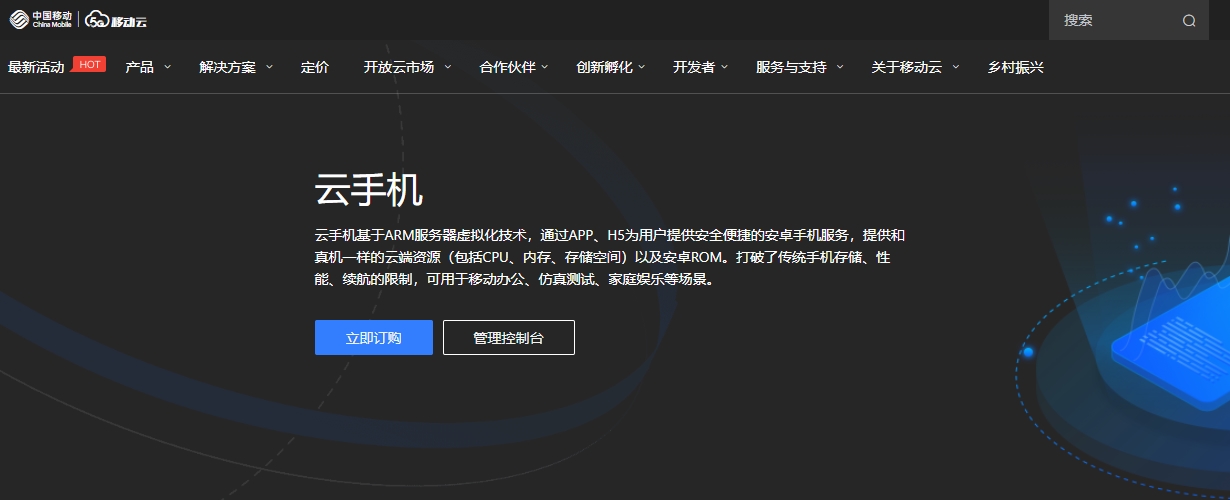The image size is (1230, 500).
Task: Open the 合作伙伴 menu
Action: (x=507, y=67)
